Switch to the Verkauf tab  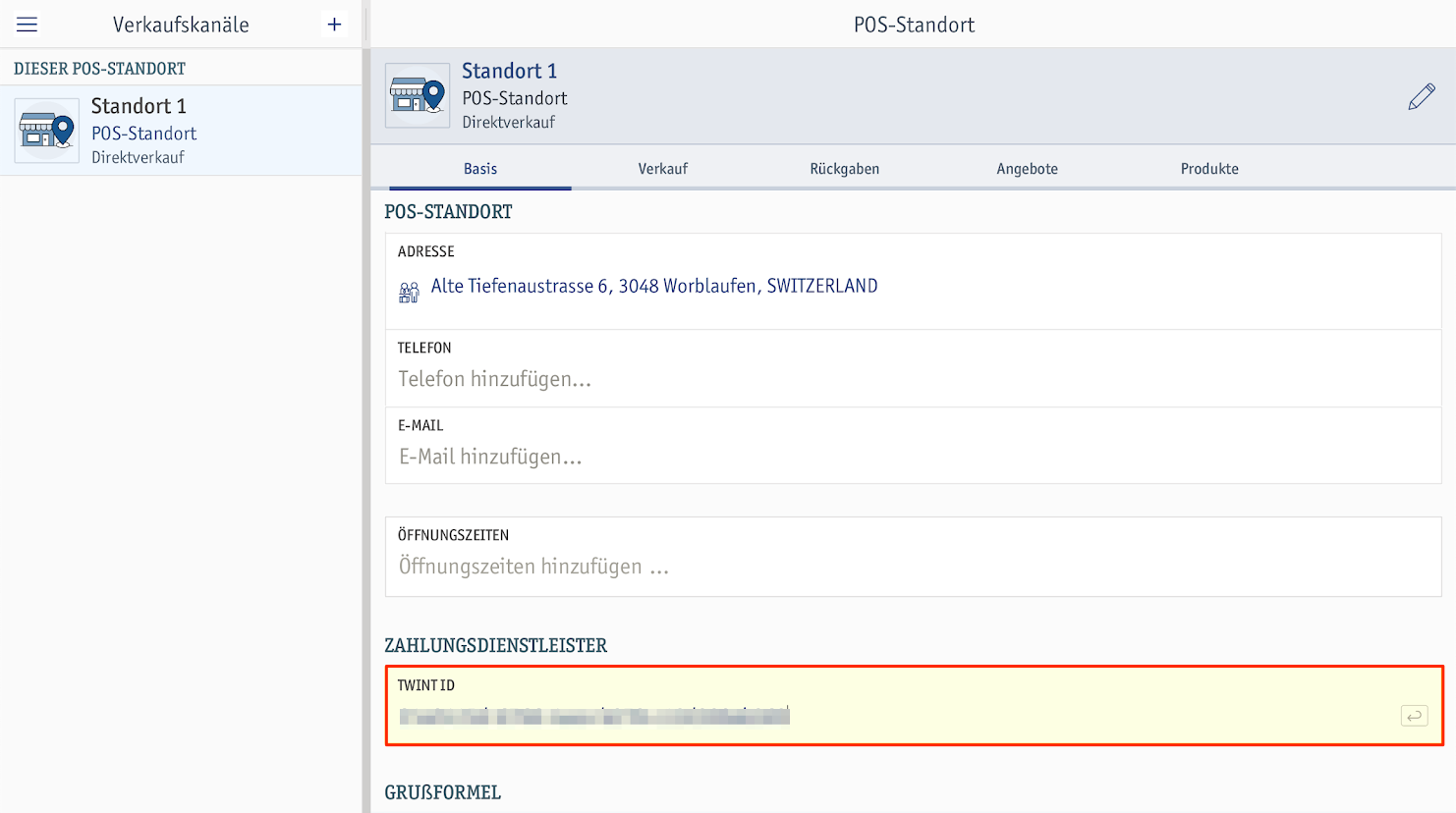tap(663, 169)
